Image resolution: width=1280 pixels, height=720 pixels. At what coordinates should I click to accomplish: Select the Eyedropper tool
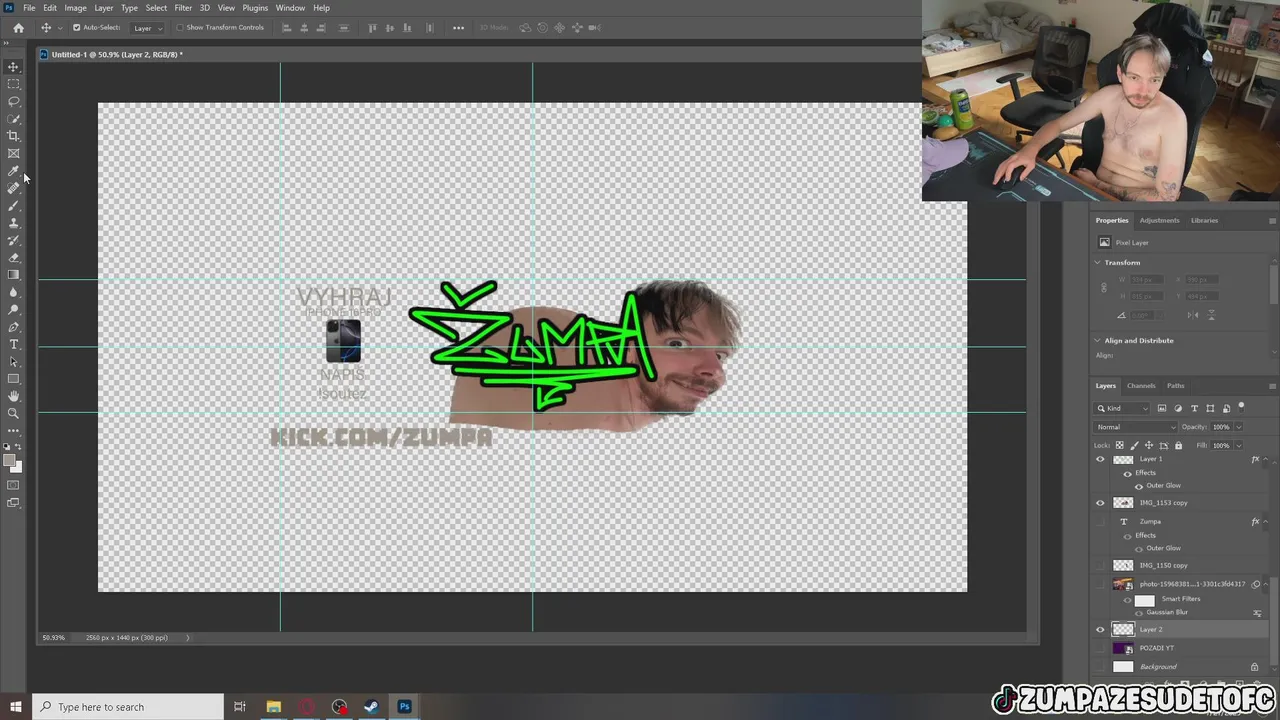point(13,171)
